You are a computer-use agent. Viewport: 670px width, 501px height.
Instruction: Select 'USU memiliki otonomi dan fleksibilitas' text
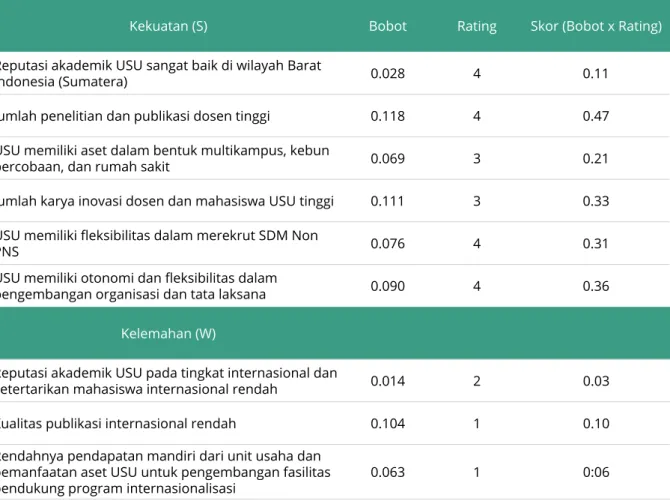coord(138,286)
